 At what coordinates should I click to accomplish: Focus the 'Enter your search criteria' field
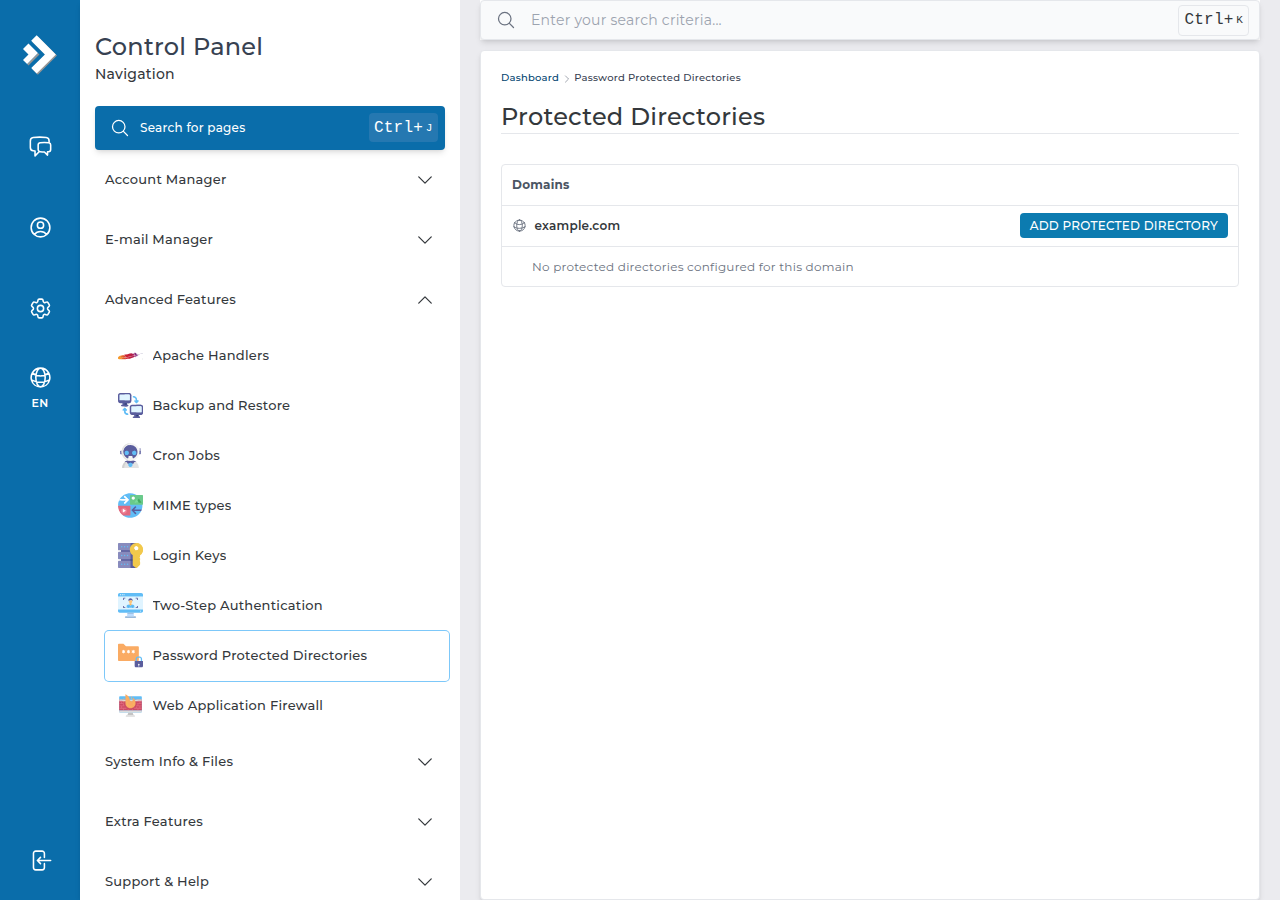(x=848, y=20)
